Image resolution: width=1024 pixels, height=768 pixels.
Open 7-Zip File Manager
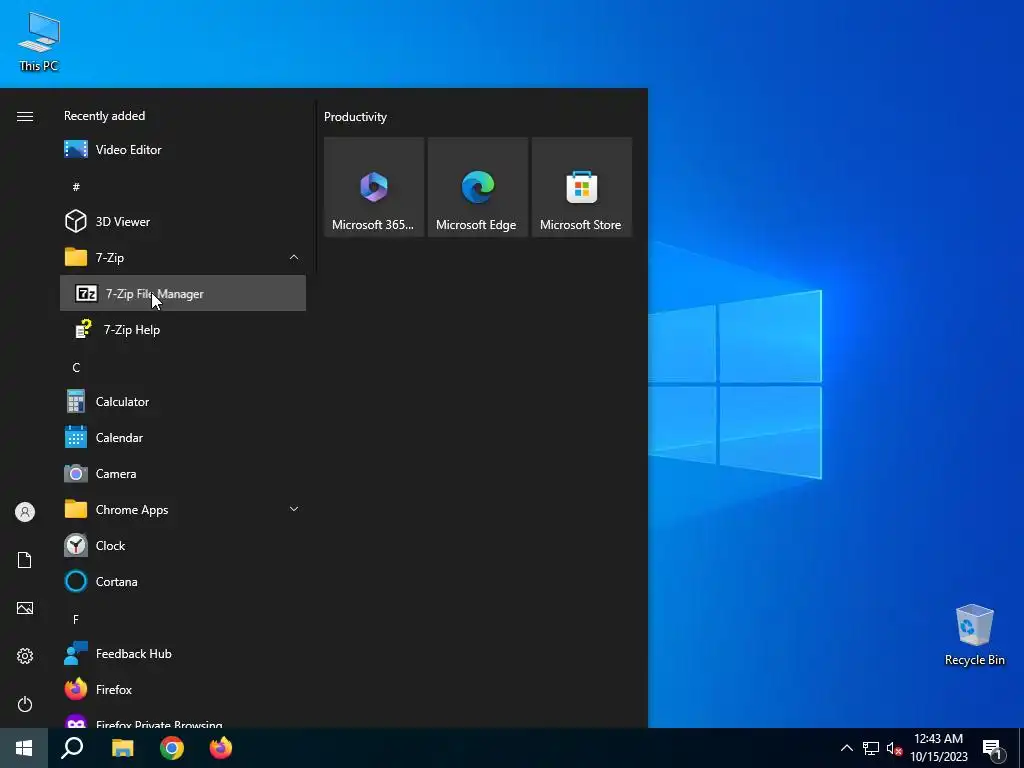[183, 293]
